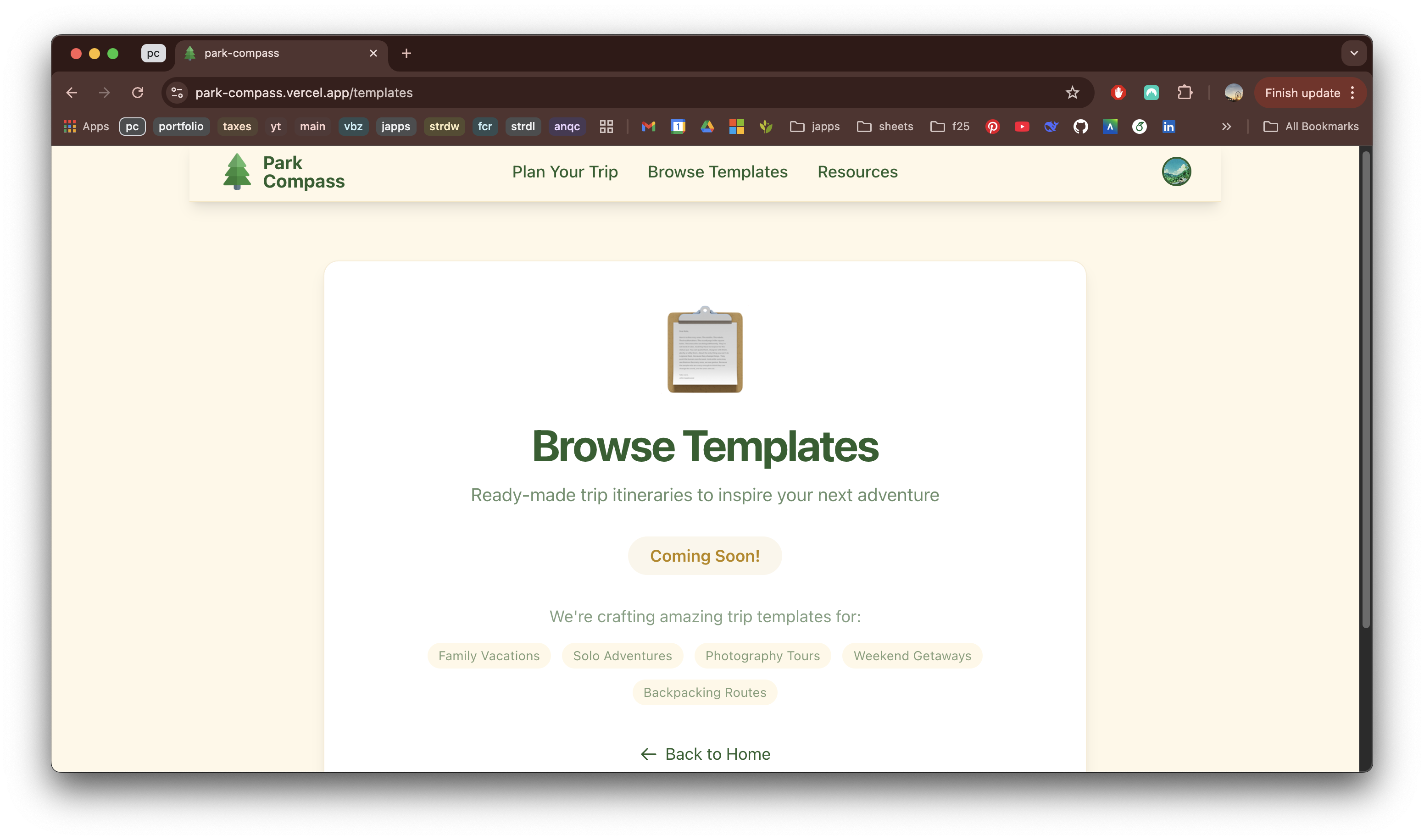This screenshot has height=840, width=1424.
Task: Select the Solo Adventures tag
Action: 622,656
